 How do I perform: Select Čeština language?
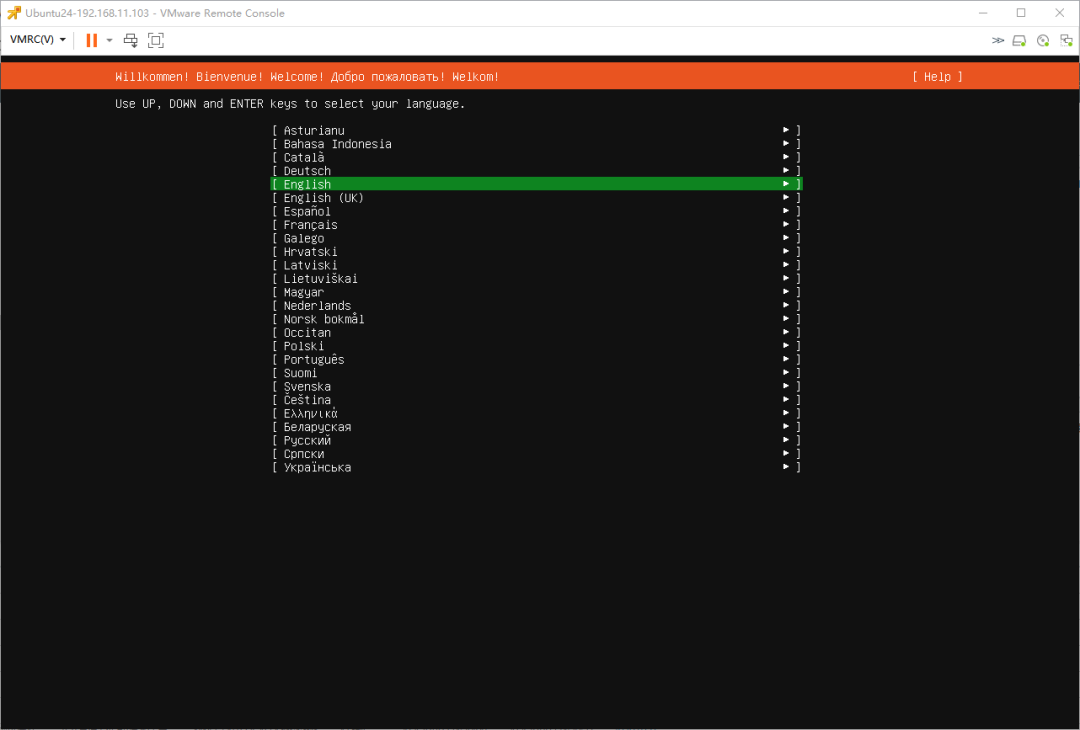[x=537, y=400]
